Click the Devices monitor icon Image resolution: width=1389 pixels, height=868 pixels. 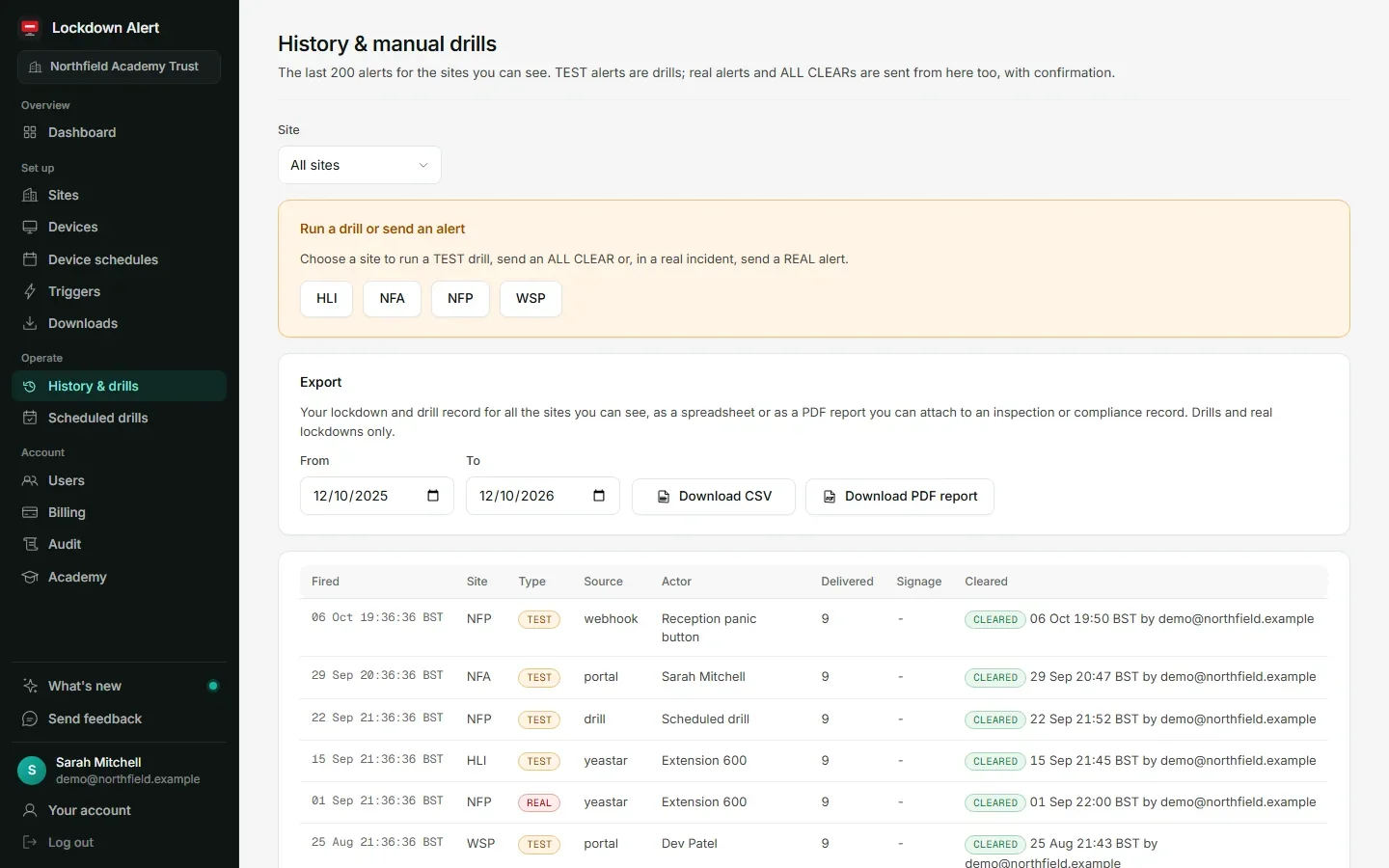pyautogui.click(x=30, y=227)
